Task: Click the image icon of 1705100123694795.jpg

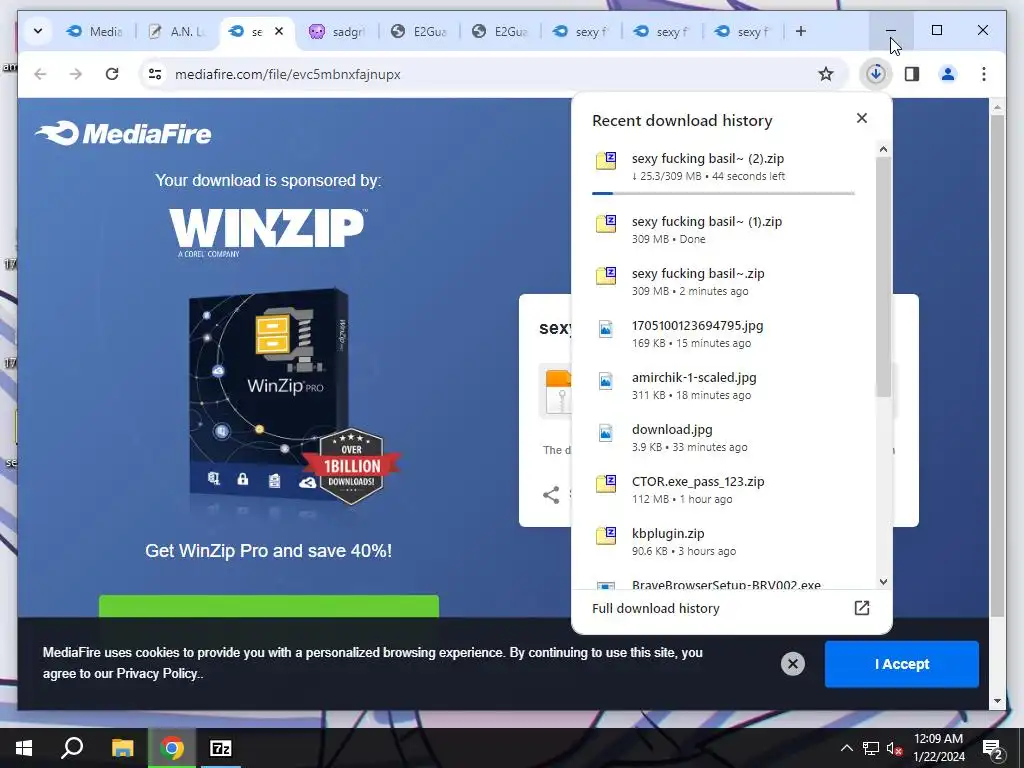Action: point(606,328)
